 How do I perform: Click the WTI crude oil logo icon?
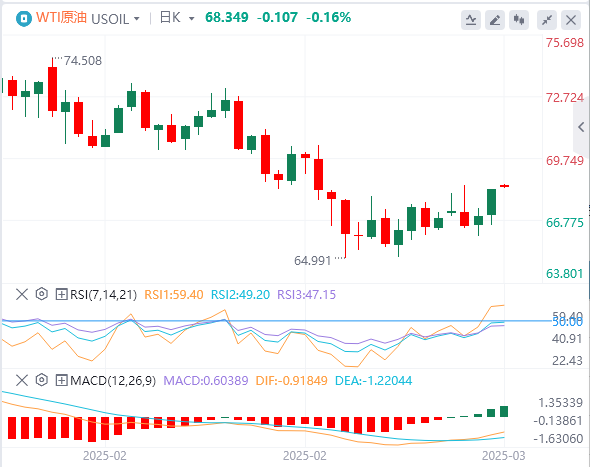[x=24, y=18]
